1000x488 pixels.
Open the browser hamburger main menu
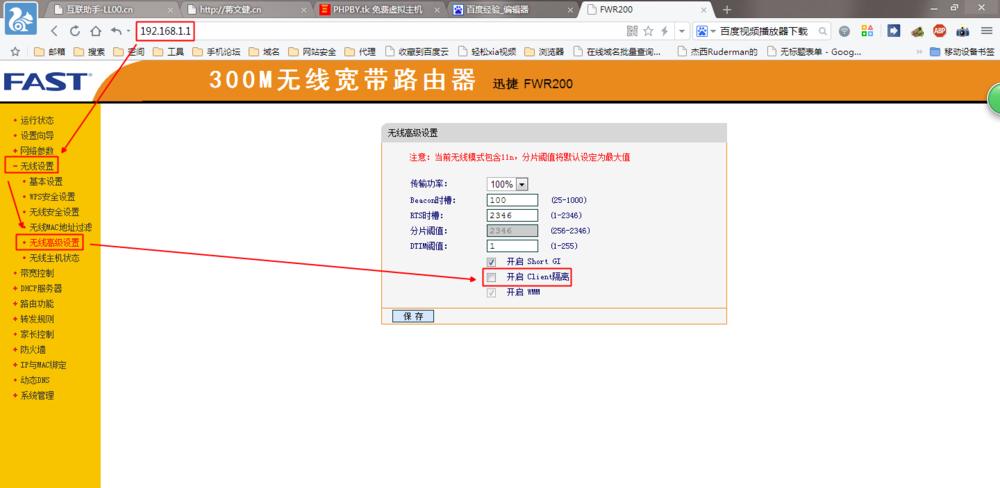986,31
